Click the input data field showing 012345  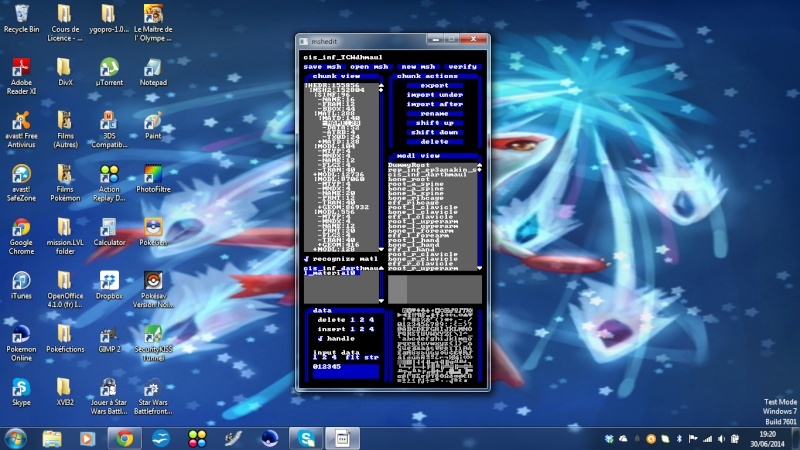[x=346, y=370]
